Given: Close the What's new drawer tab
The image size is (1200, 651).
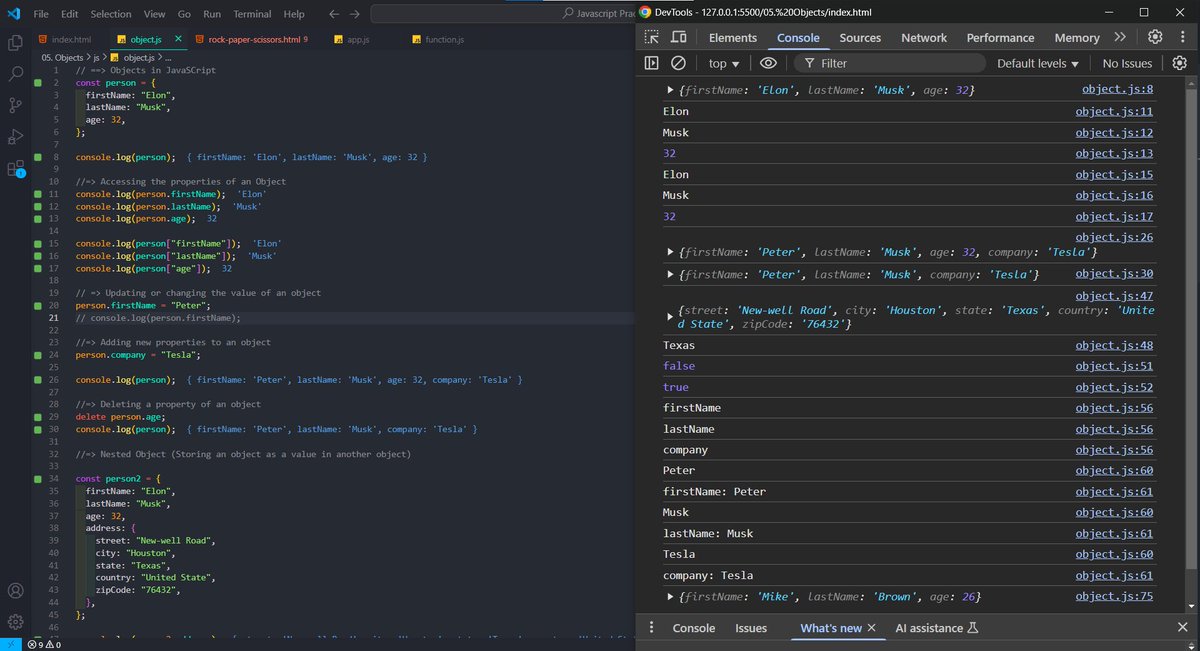Looking at the screenshot, I should (x=871, y=628).
